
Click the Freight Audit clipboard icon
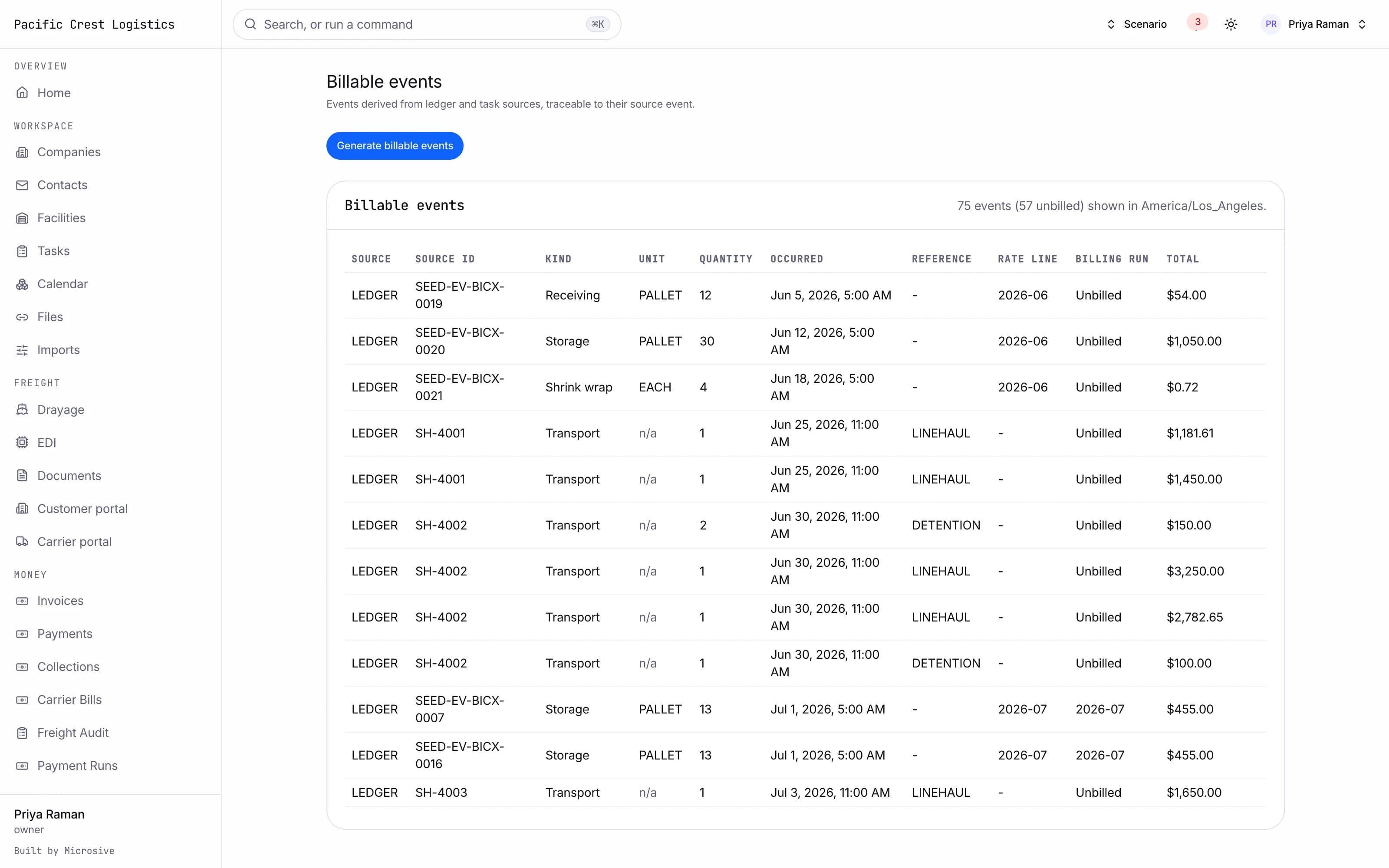point(22,733)
